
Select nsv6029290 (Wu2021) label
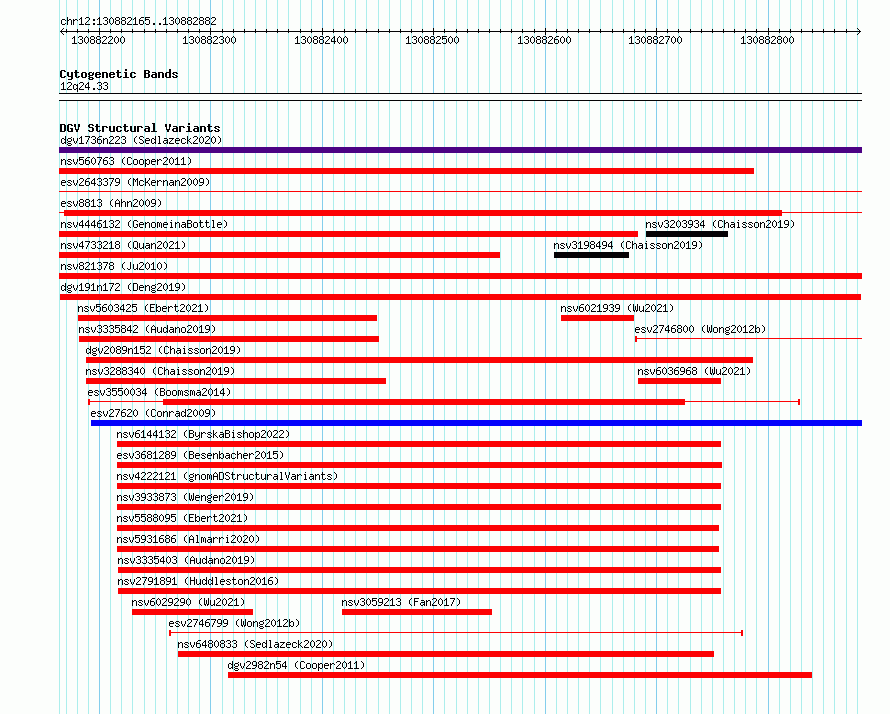[188, 602]
